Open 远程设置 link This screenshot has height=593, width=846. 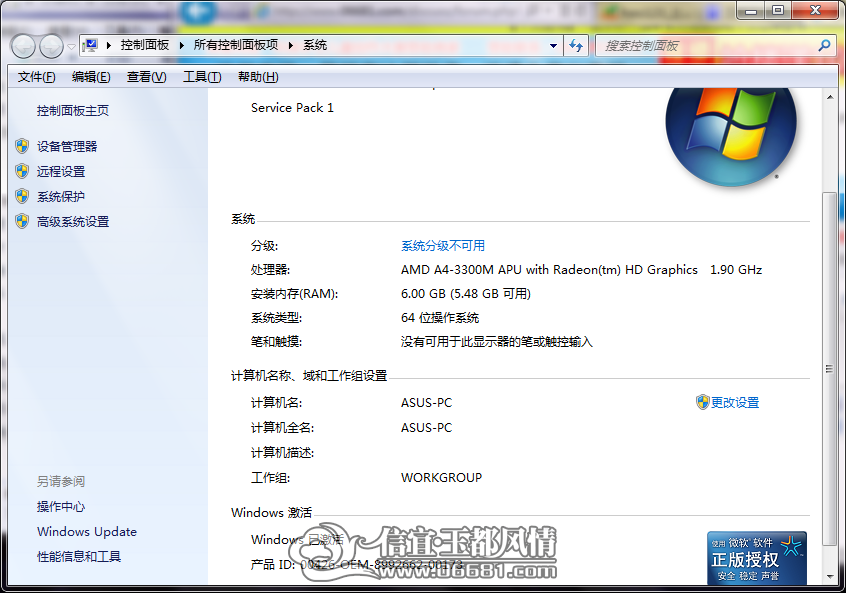point(61,172)
